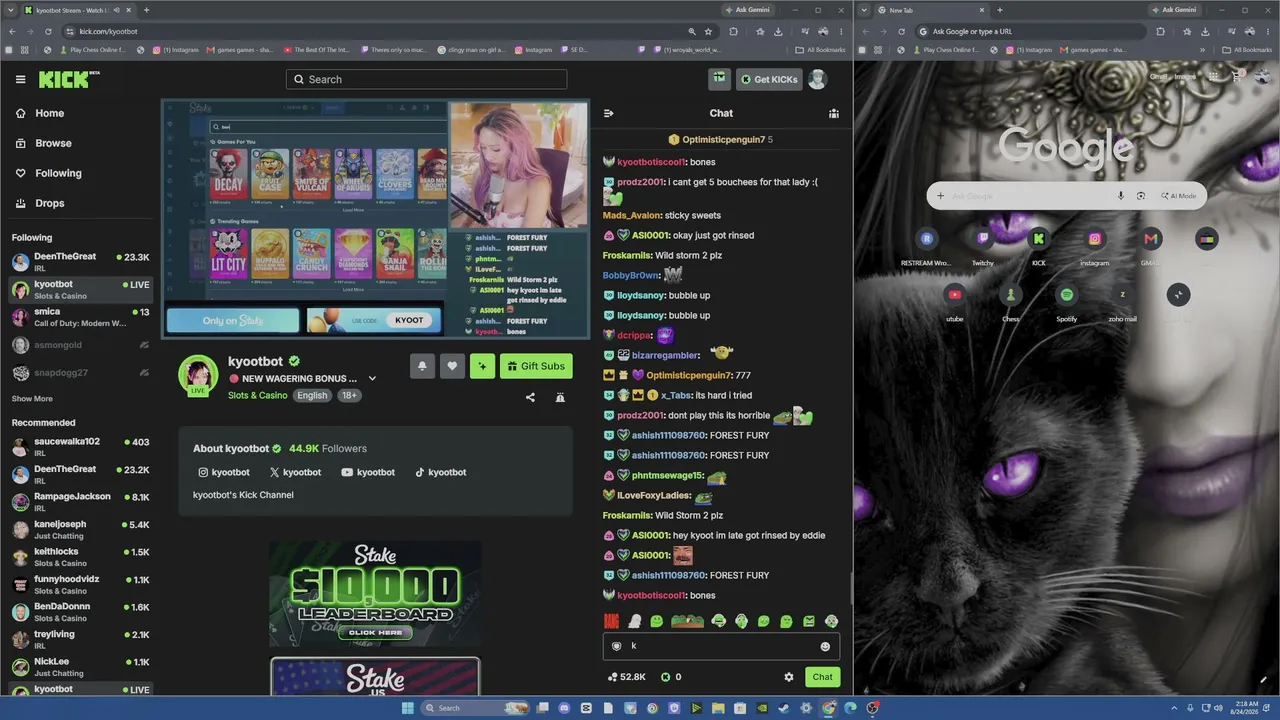Start Google voice search microphone
The width and height of the screenshot is (1280, 720).
[x=1121, y=196]
